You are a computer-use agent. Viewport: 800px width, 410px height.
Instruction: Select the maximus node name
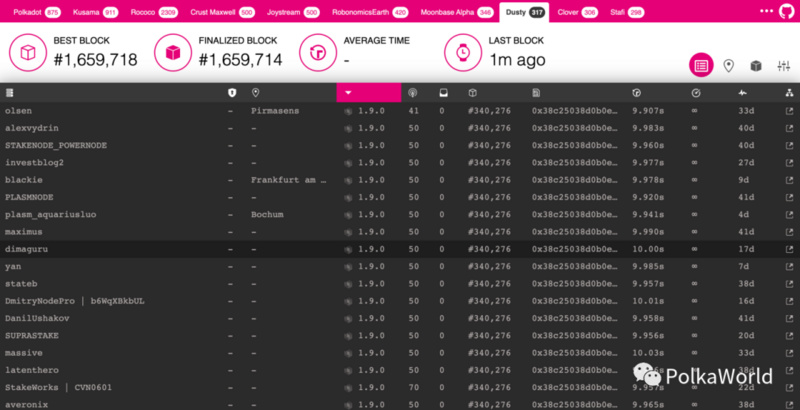(x=23, y=232)
